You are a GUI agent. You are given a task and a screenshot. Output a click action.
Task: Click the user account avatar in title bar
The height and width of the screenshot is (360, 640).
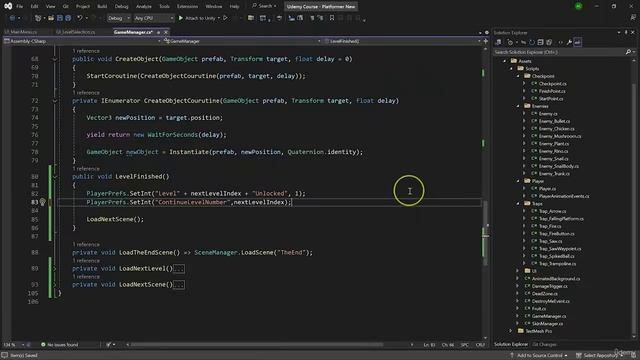(x=578, y=6)
